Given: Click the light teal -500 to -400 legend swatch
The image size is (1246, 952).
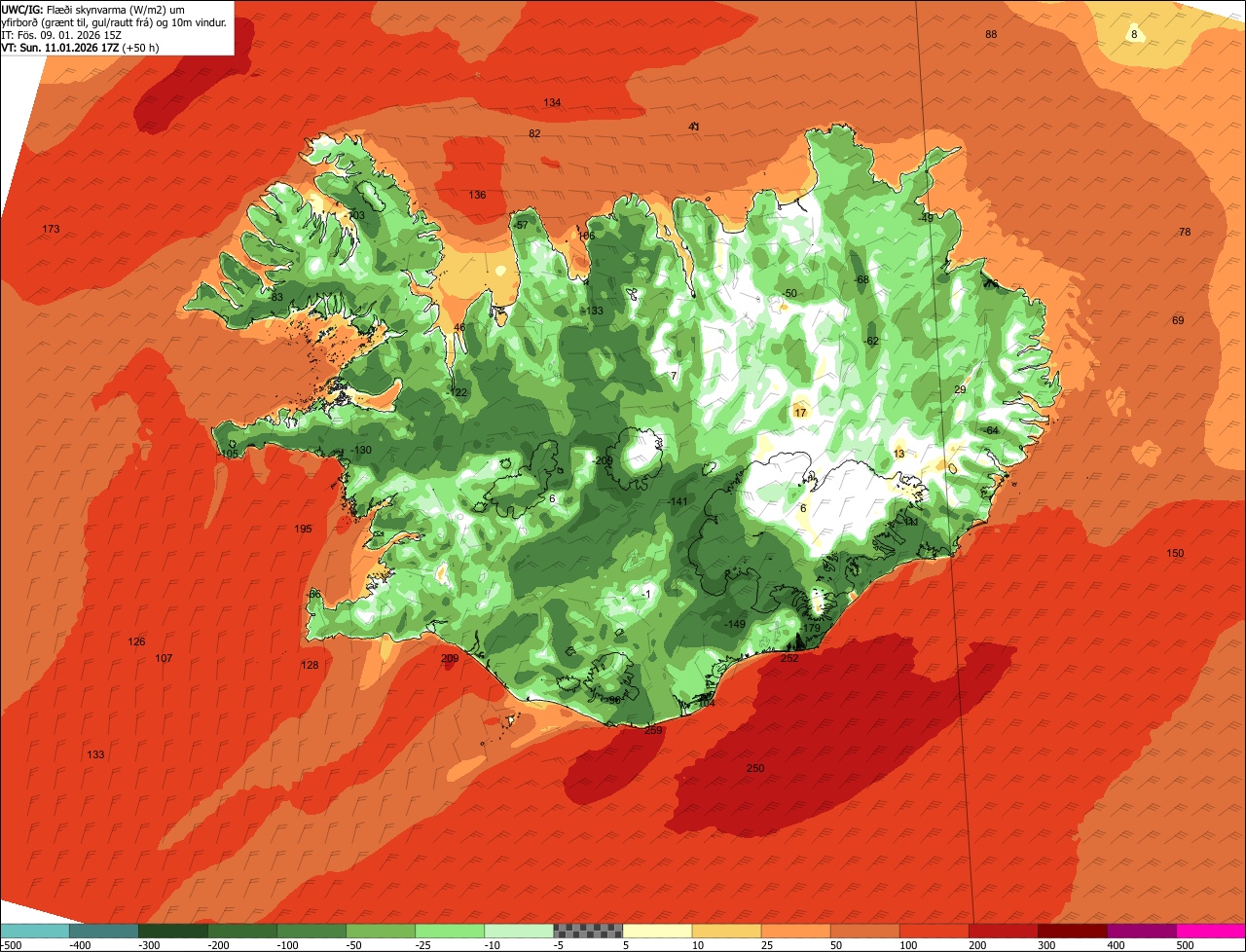Looking at the screenshot, I should [35, 932].
